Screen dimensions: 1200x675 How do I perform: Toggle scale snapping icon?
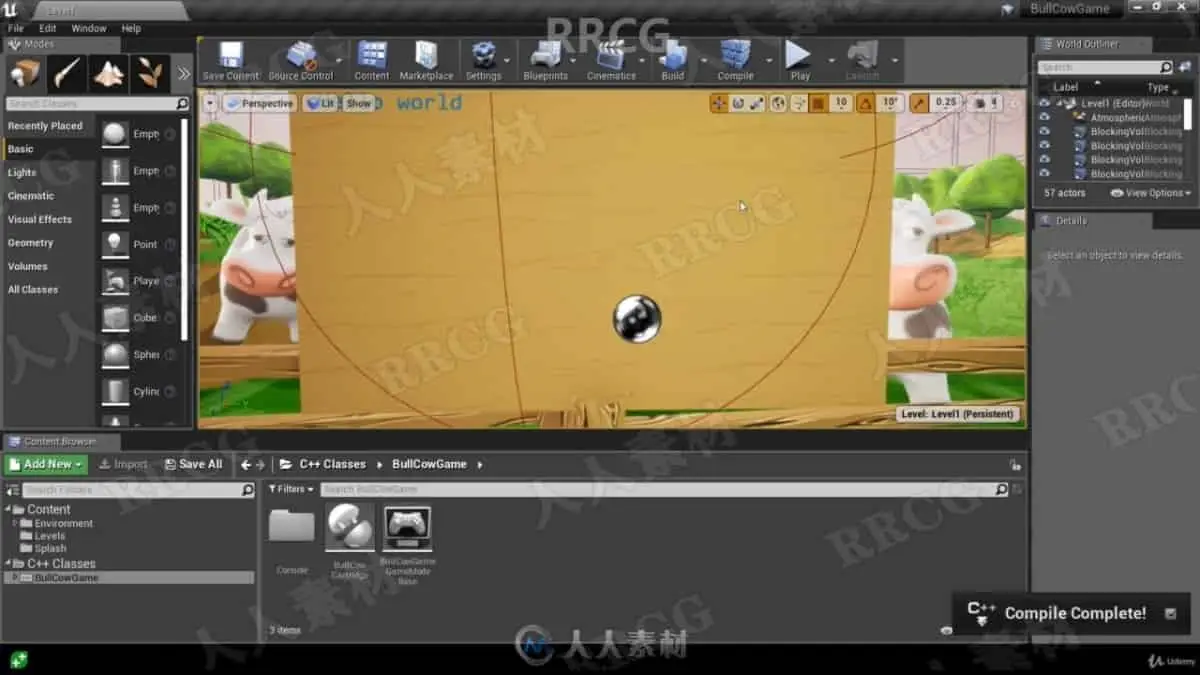(x=918, y=103)
